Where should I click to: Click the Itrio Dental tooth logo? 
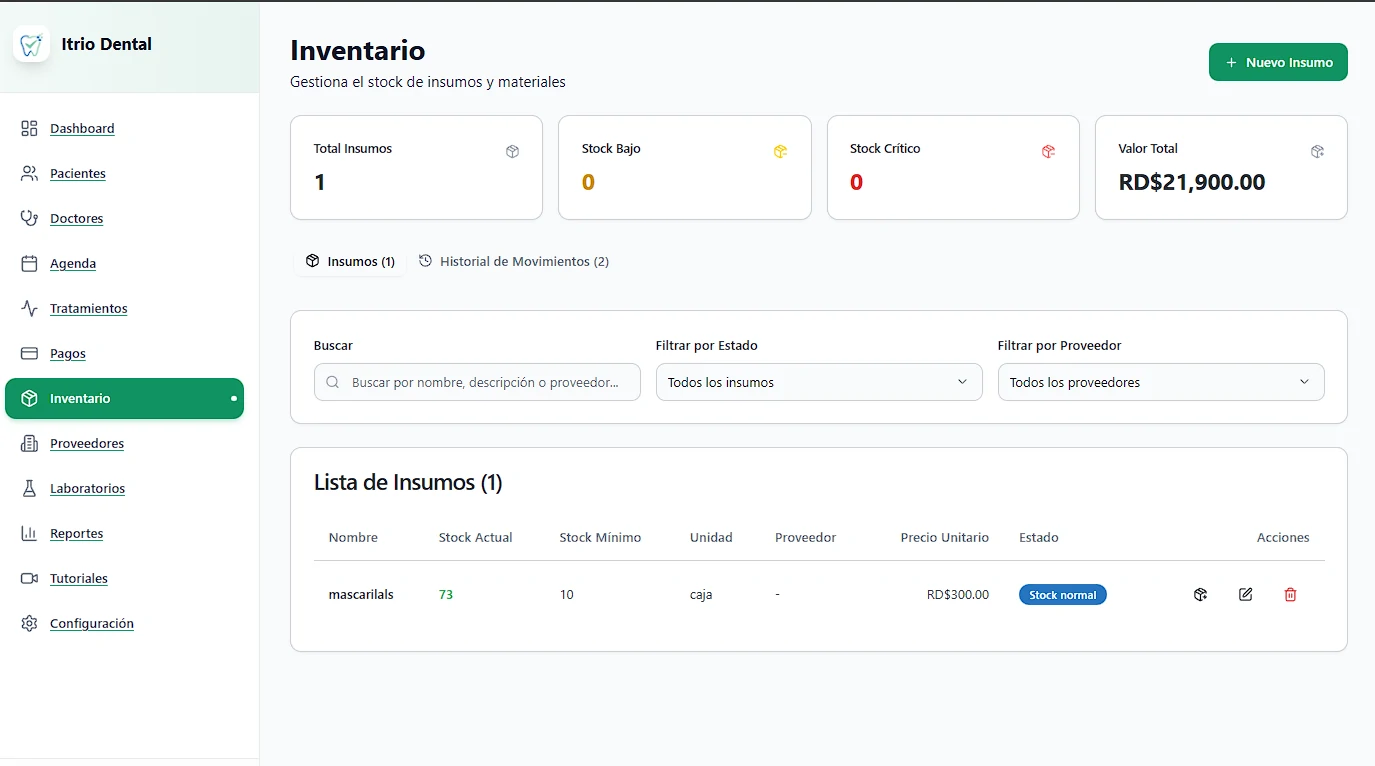point(31,43)
